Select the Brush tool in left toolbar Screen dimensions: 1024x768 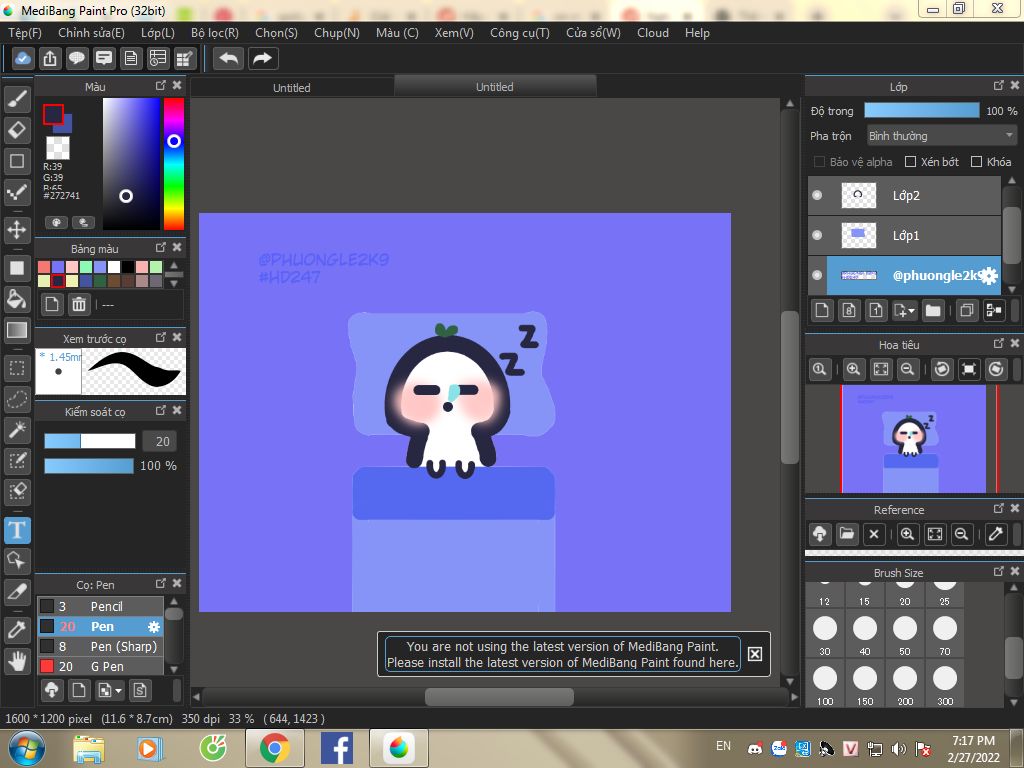pos(17,100)
